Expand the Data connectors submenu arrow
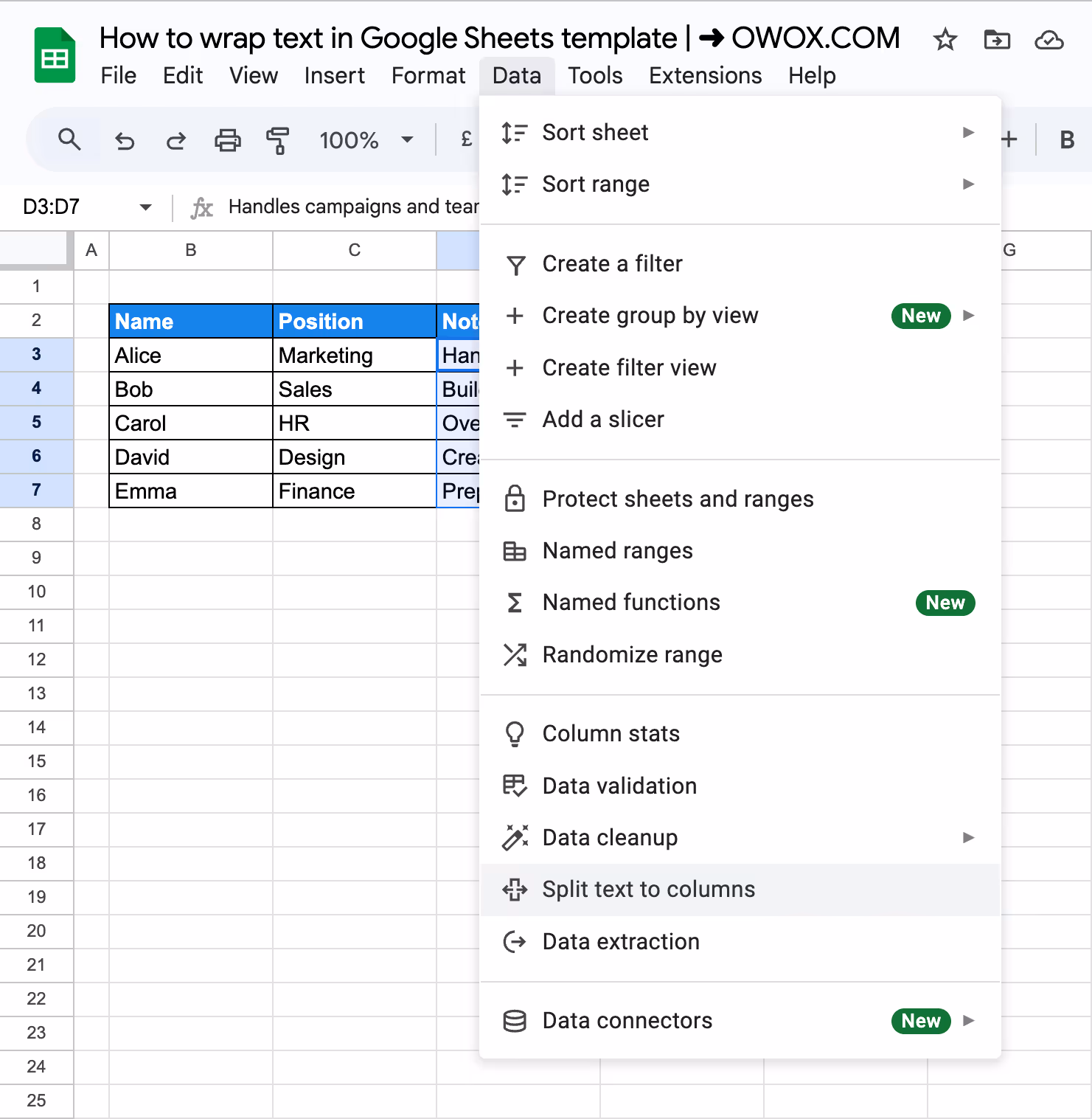1092x1119 pixels. (x=969, y=1021)
